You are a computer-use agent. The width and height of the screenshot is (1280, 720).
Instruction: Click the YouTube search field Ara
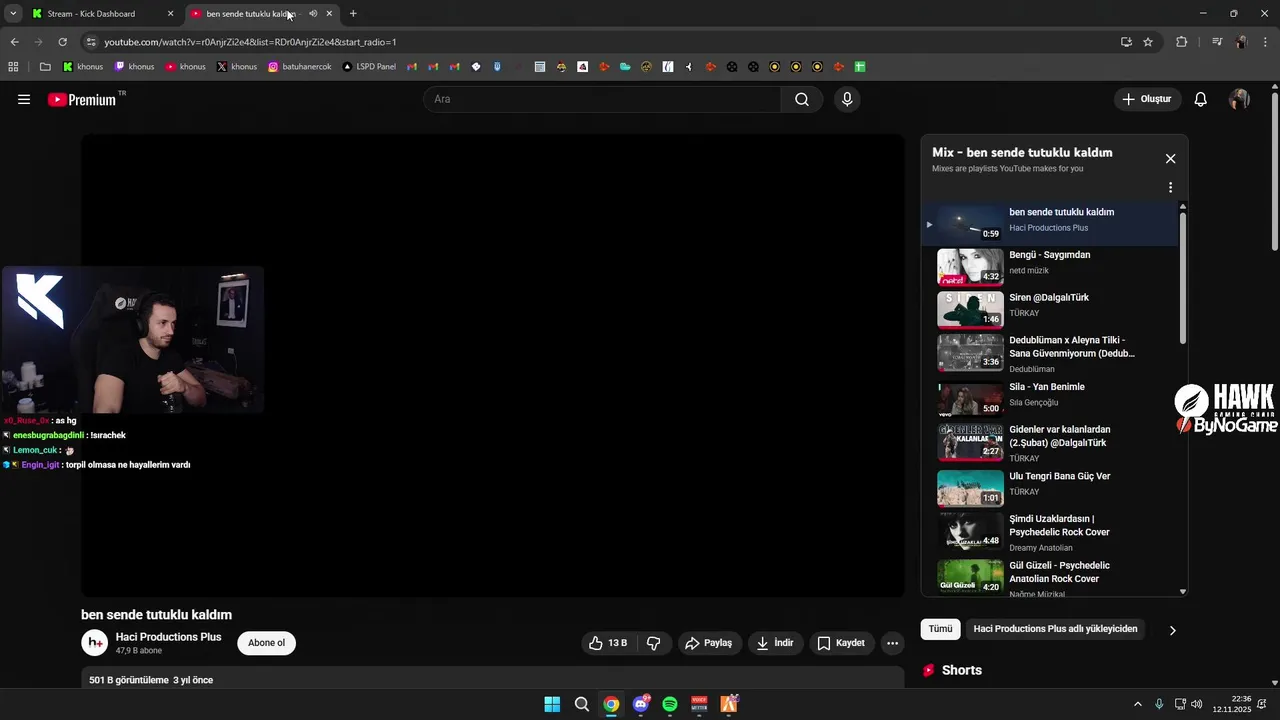(x=603, y=99)
